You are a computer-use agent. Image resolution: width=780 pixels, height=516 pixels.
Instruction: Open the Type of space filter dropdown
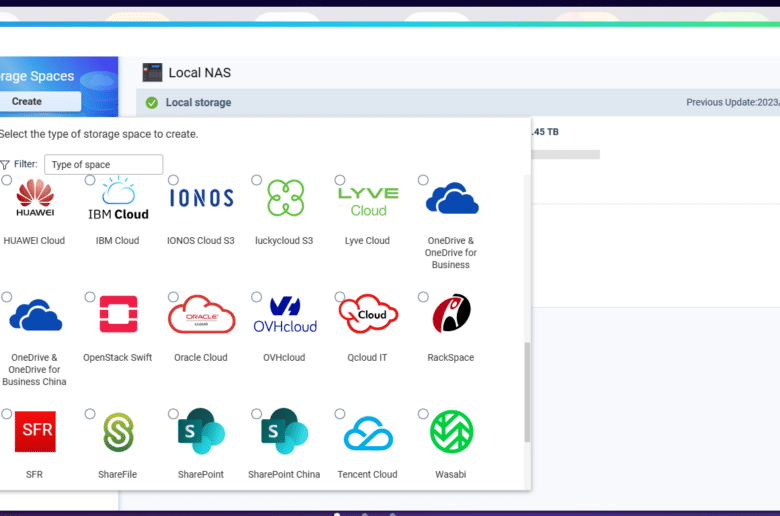[x=103, y=165]
